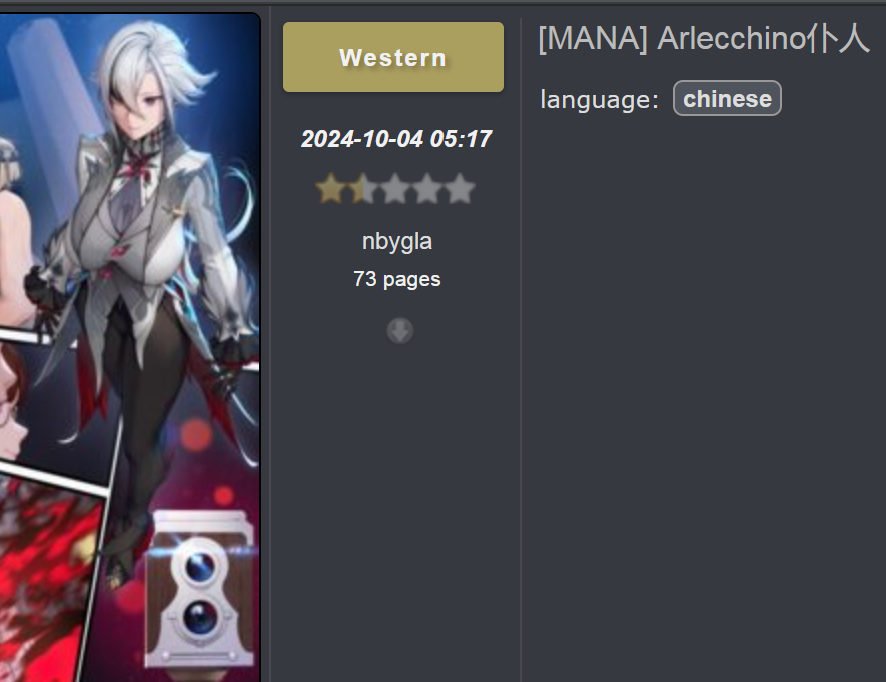
Task: Filter by the chinese language tag
Action: pos(727,99)
